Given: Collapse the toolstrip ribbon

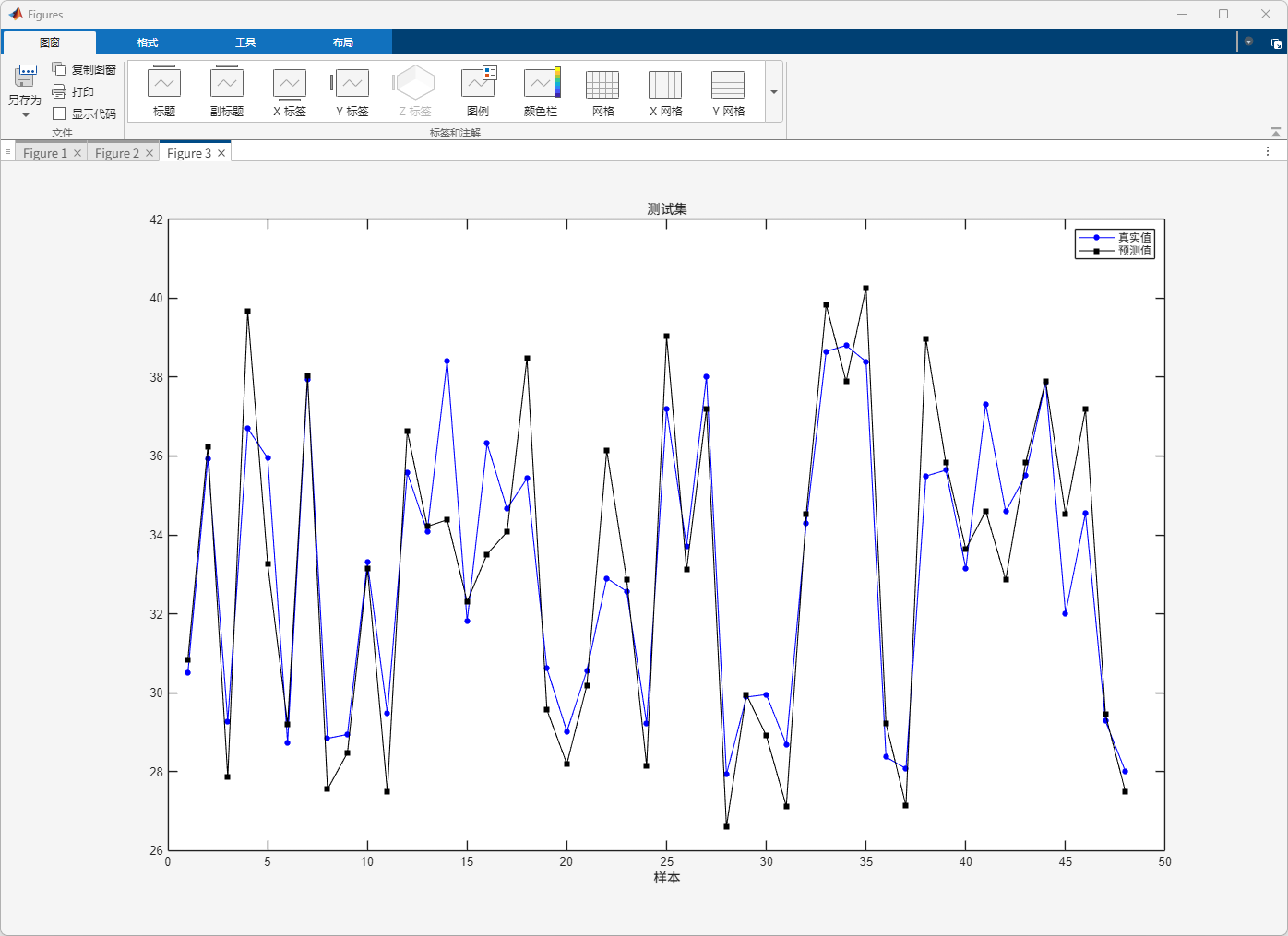Looking at the screenshot, I should (1276, 132).
